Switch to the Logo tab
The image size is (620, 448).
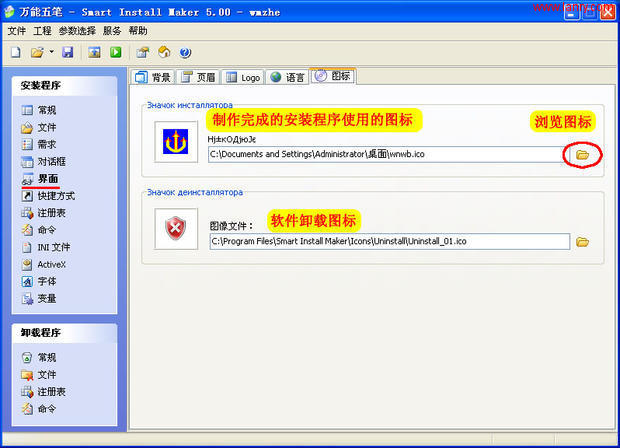tap(243, 77)
